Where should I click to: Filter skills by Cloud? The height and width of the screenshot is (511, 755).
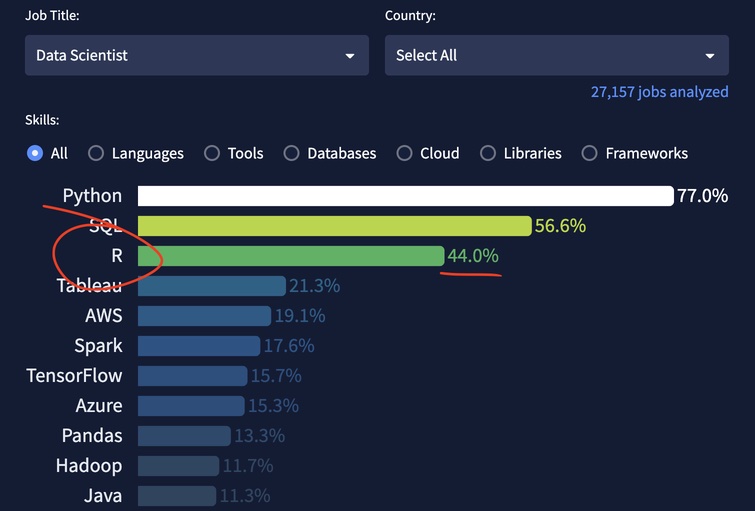tap(404, 153)
